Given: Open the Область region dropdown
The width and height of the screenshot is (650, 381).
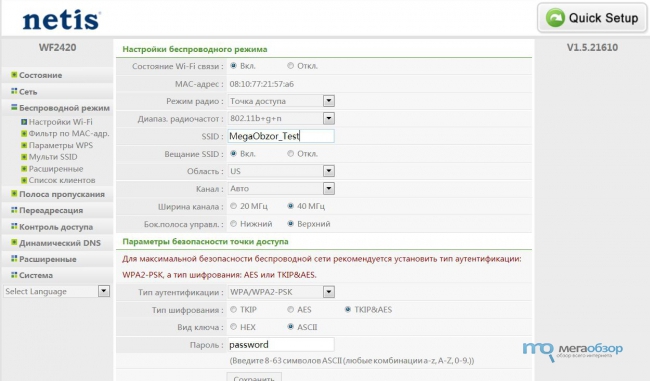Looking at the screenshot, I should coord(281,171).
